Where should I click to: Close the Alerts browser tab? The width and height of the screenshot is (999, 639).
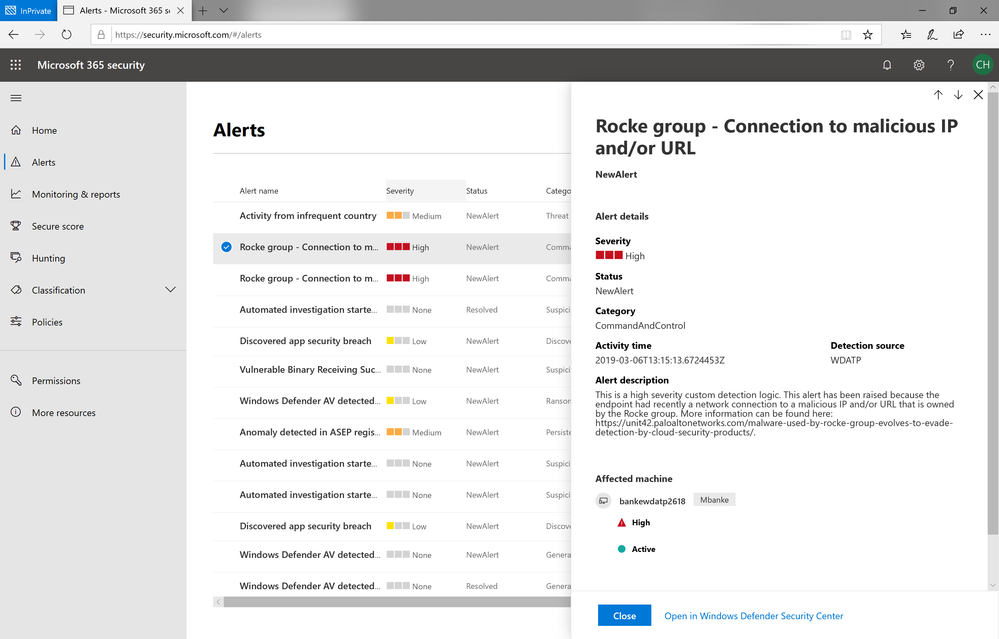(181, 10)
